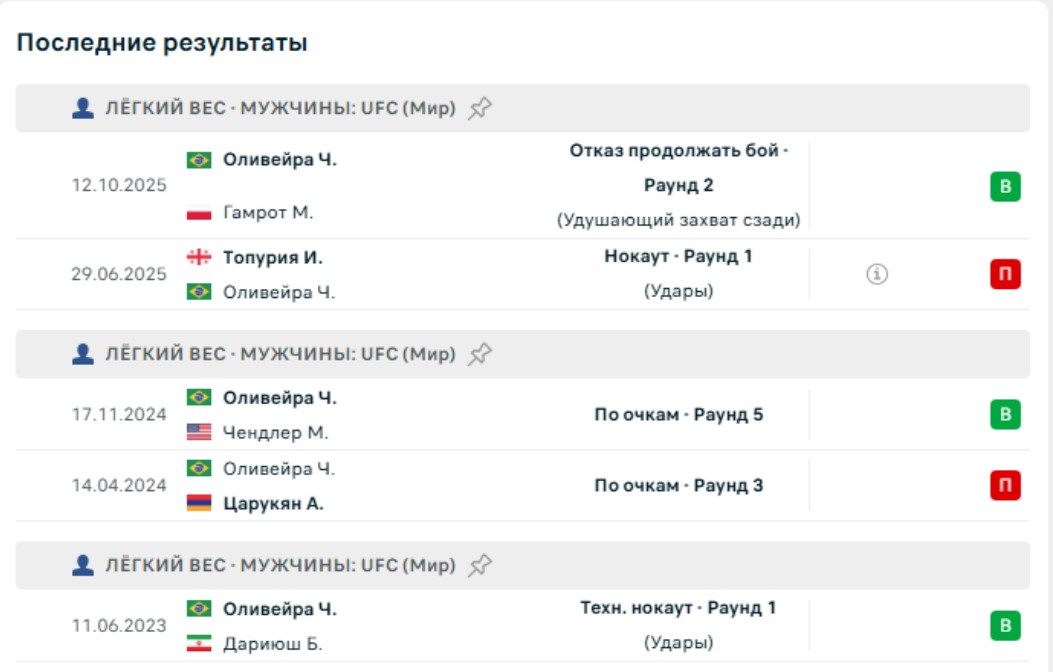1053x672 pixels.
Task: Select fighter Дариюш Б.
Action: click(x=272, y=644)
